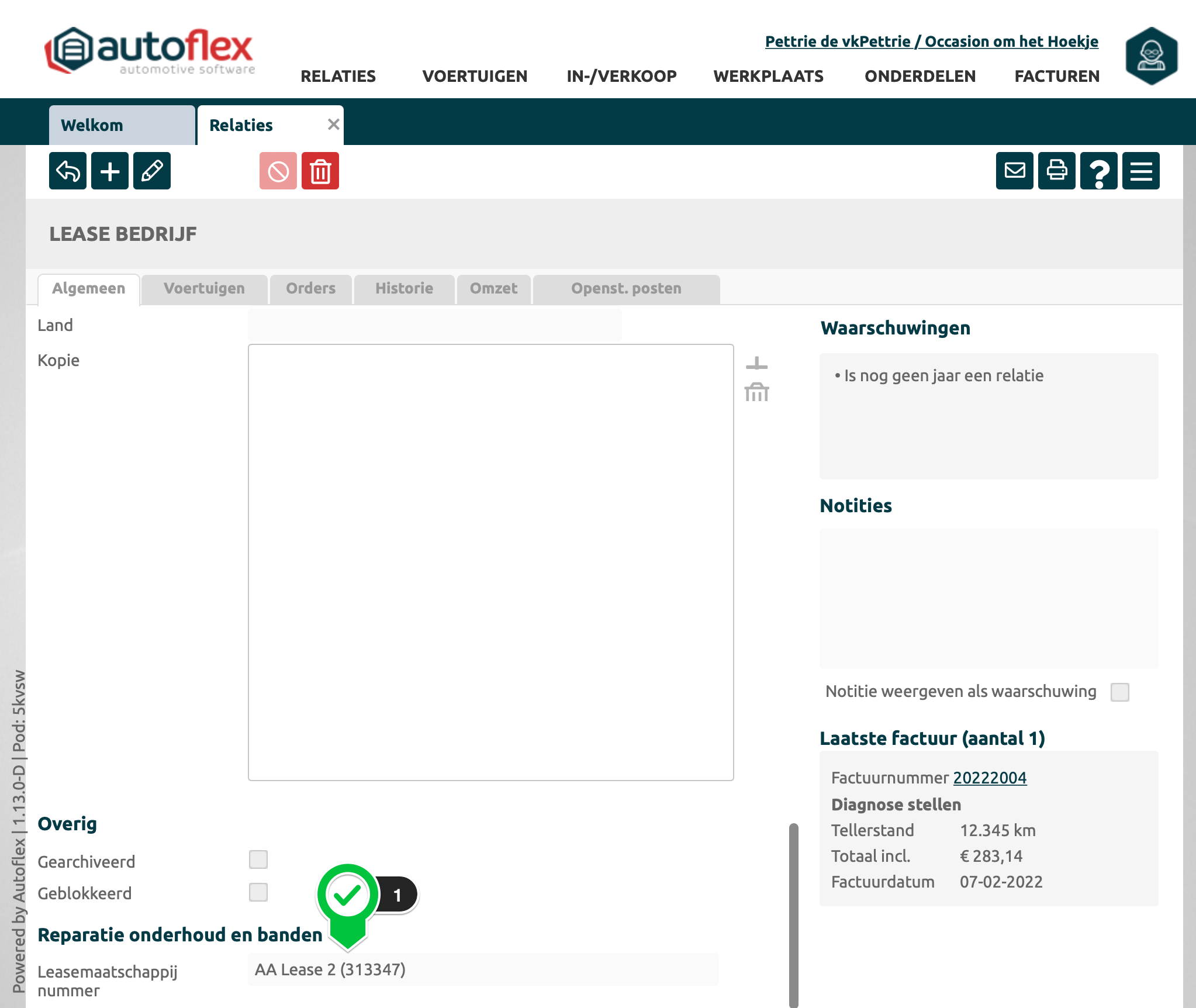The width and height of the screenshot is (1196, 1008).
Task: Open the FACTUREN menu
Action: point(1057,76)
